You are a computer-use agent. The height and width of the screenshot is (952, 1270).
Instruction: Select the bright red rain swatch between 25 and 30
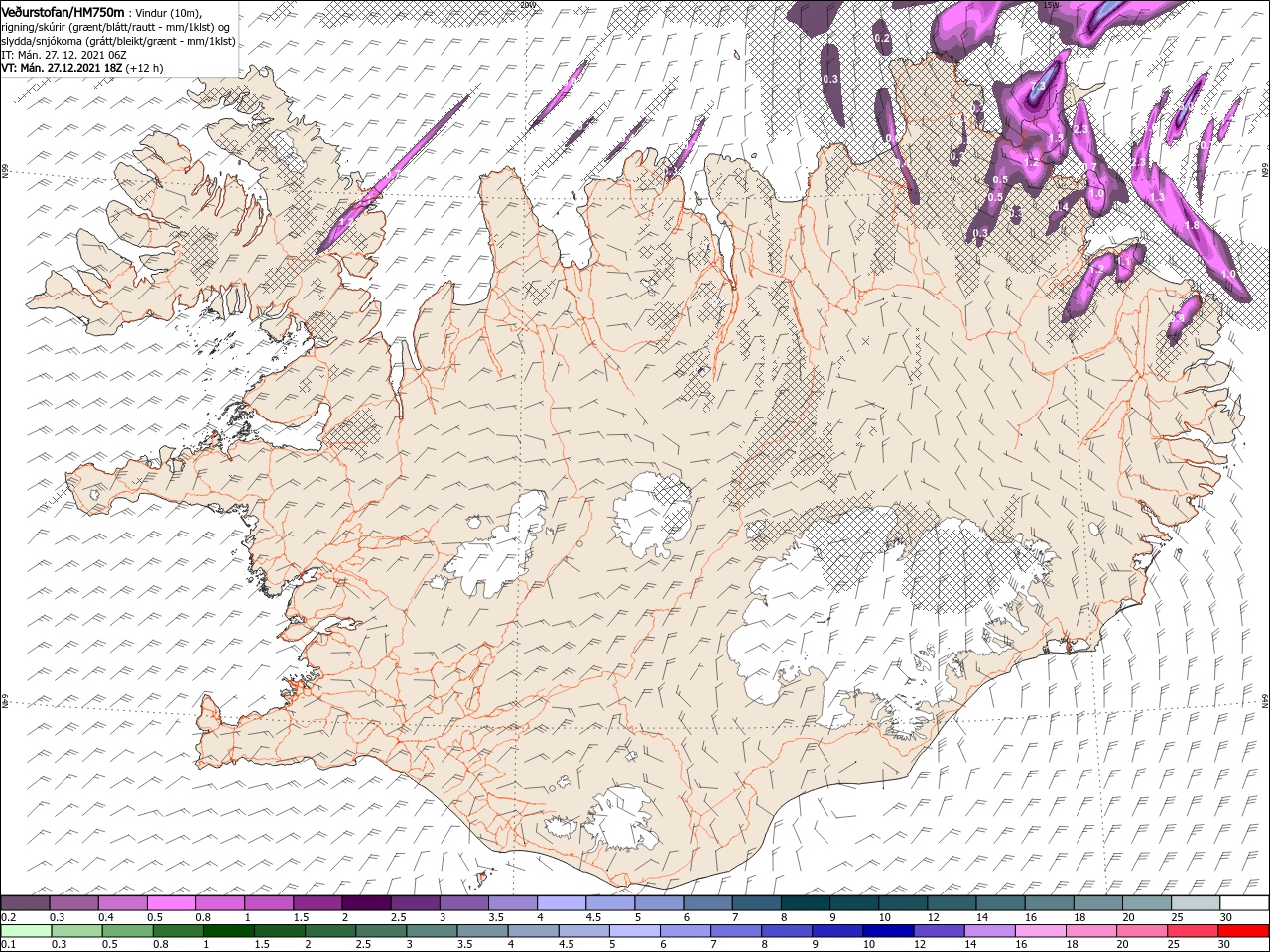pos(1194,931)
